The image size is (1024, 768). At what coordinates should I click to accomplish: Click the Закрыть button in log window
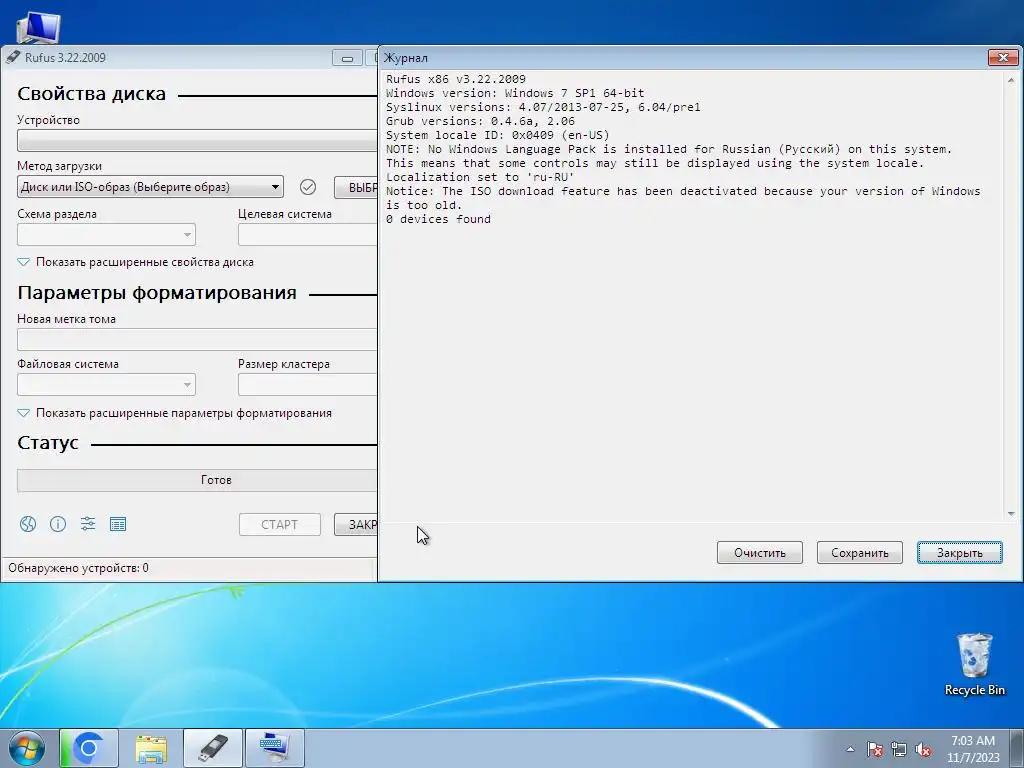click(x=959, y=552)
